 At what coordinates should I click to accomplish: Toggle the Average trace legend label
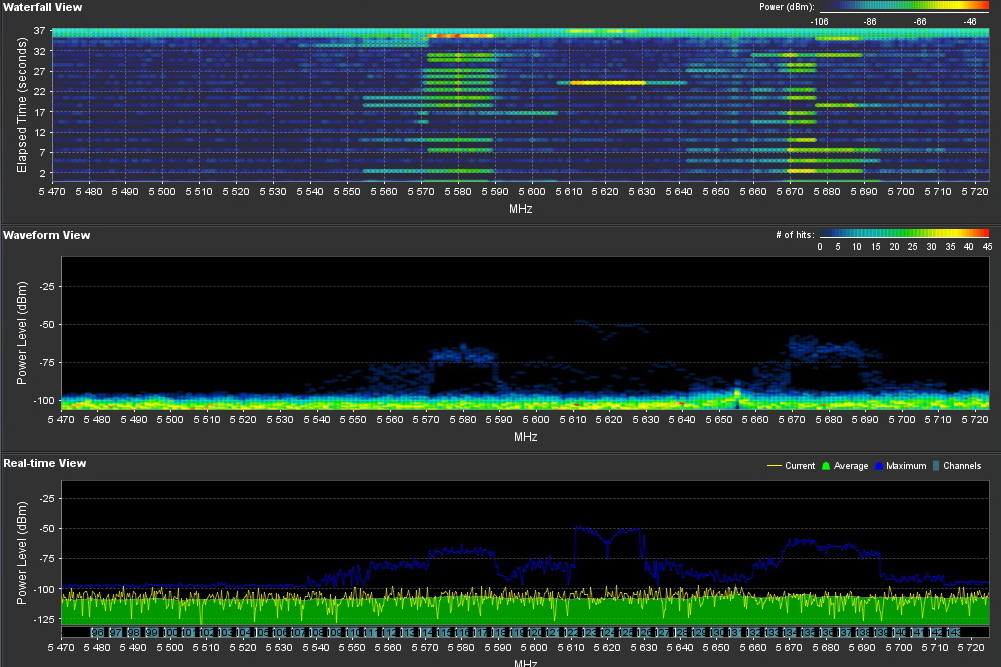point(851,466)
